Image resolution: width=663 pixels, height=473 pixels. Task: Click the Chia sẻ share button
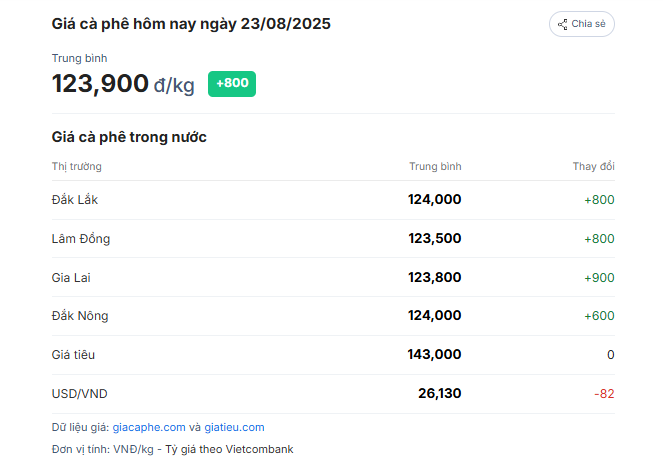click(x=581, y=24)
